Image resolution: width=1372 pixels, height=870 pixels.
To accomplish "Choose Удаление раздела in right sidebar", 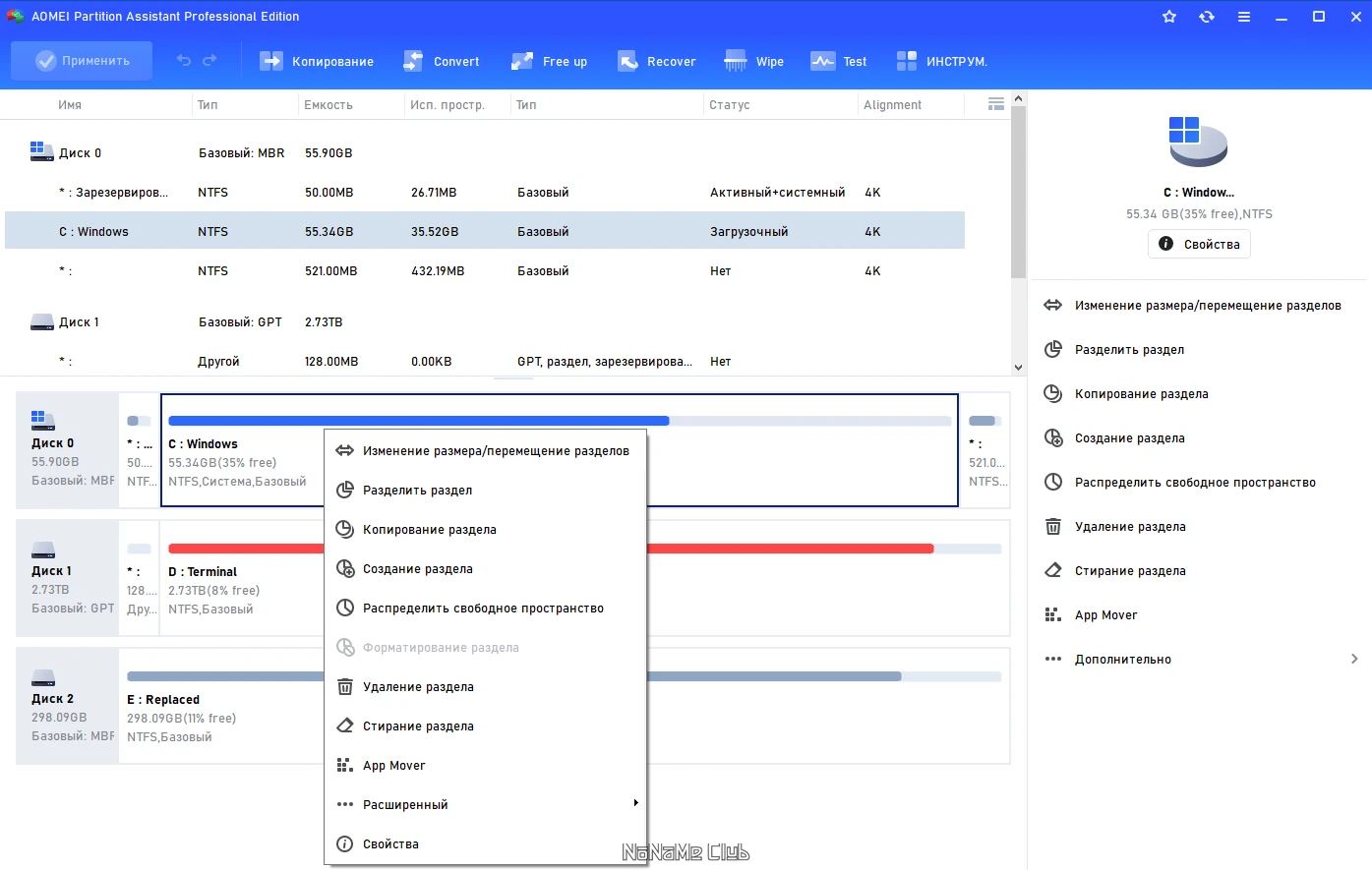I will [x=1114, y=527].
